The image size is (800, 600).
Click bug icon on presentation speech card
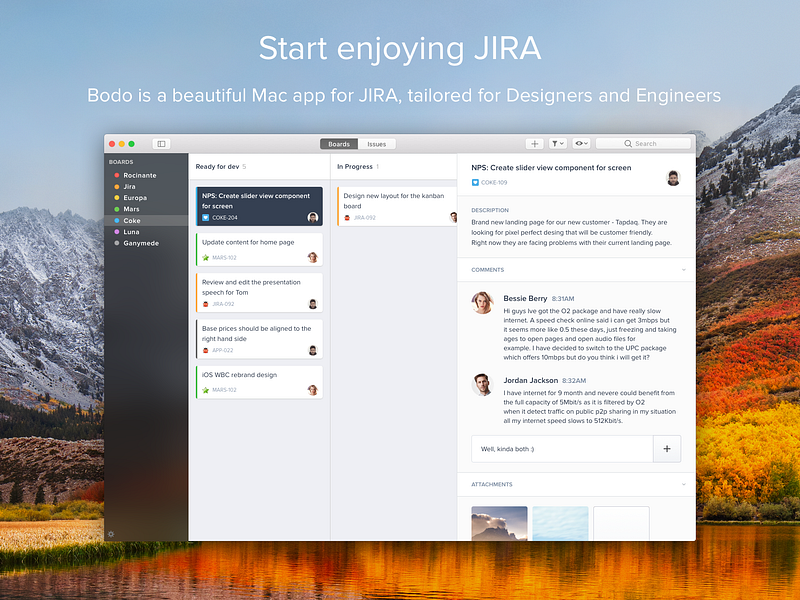click(x=206, y=304)
